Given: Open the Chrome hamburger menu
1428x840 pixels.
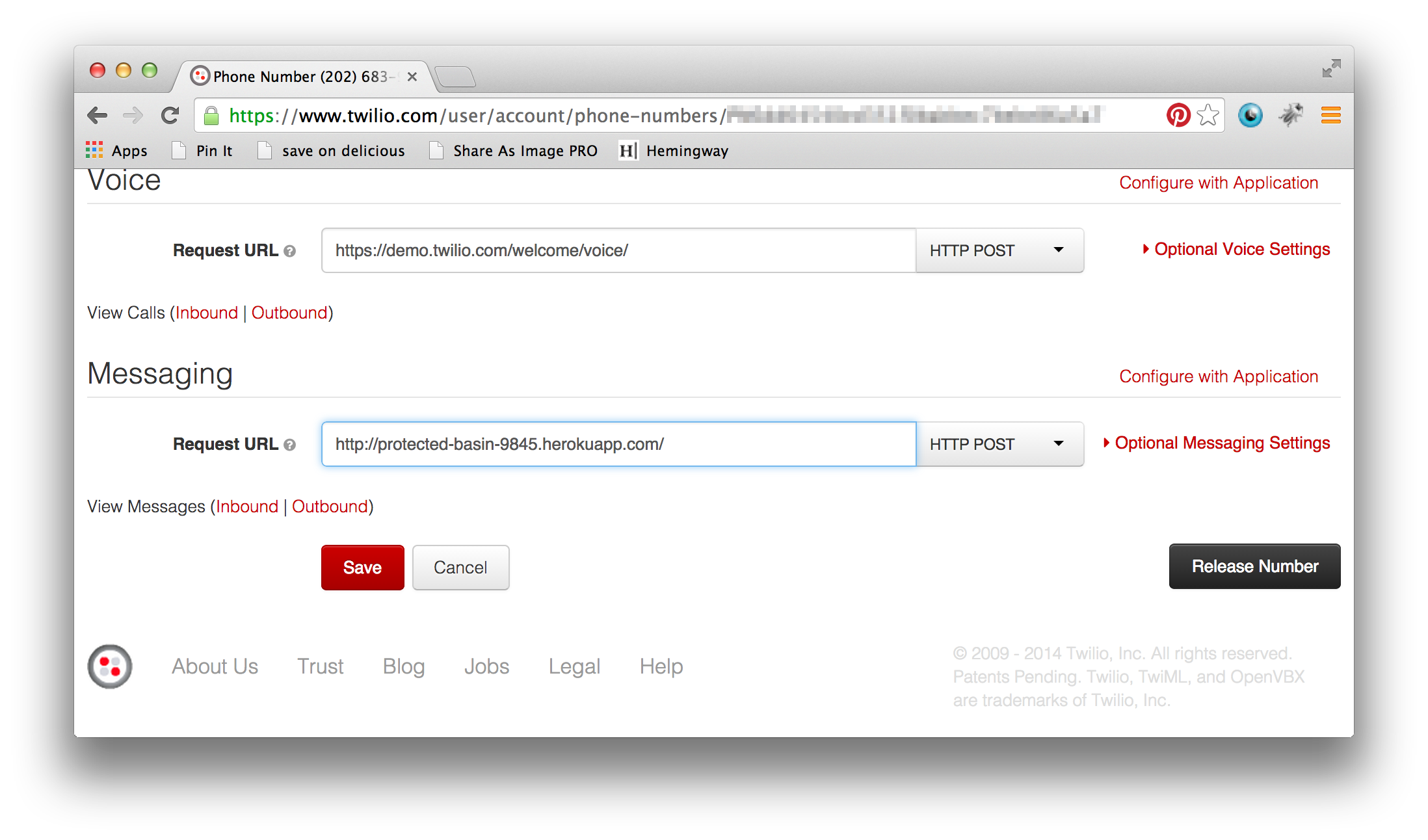Looking at the screenshot, I should click(x=1330, y=116).
